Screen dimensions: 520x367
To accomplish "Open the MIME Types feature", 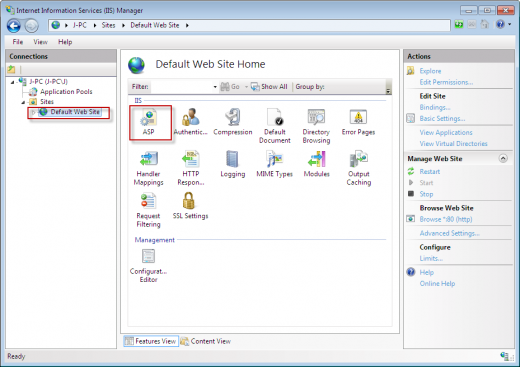I will pyautogui.click(x=274, y=164).
